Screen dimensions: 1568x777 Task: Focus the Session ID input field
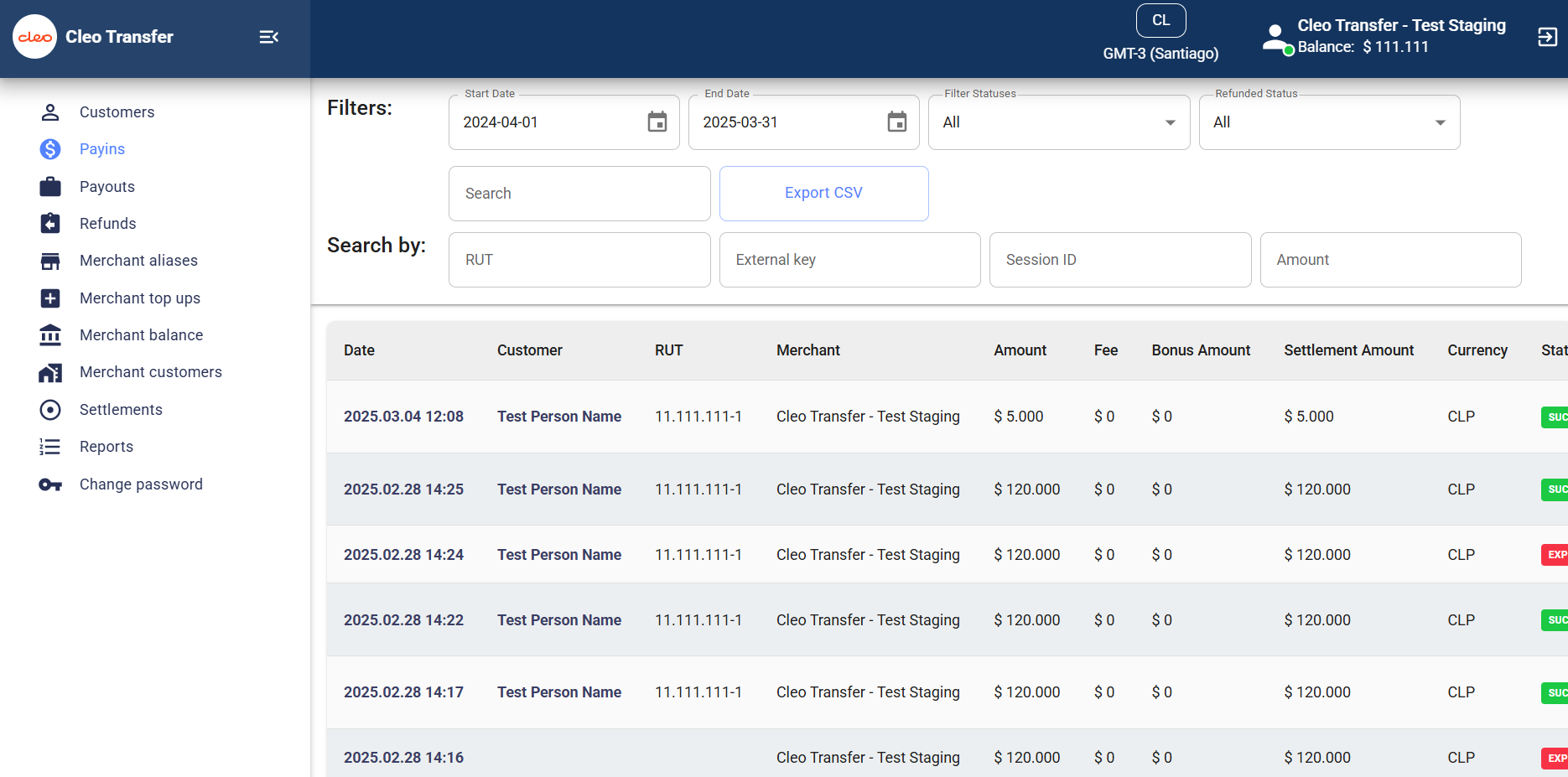coord(1120,260)
